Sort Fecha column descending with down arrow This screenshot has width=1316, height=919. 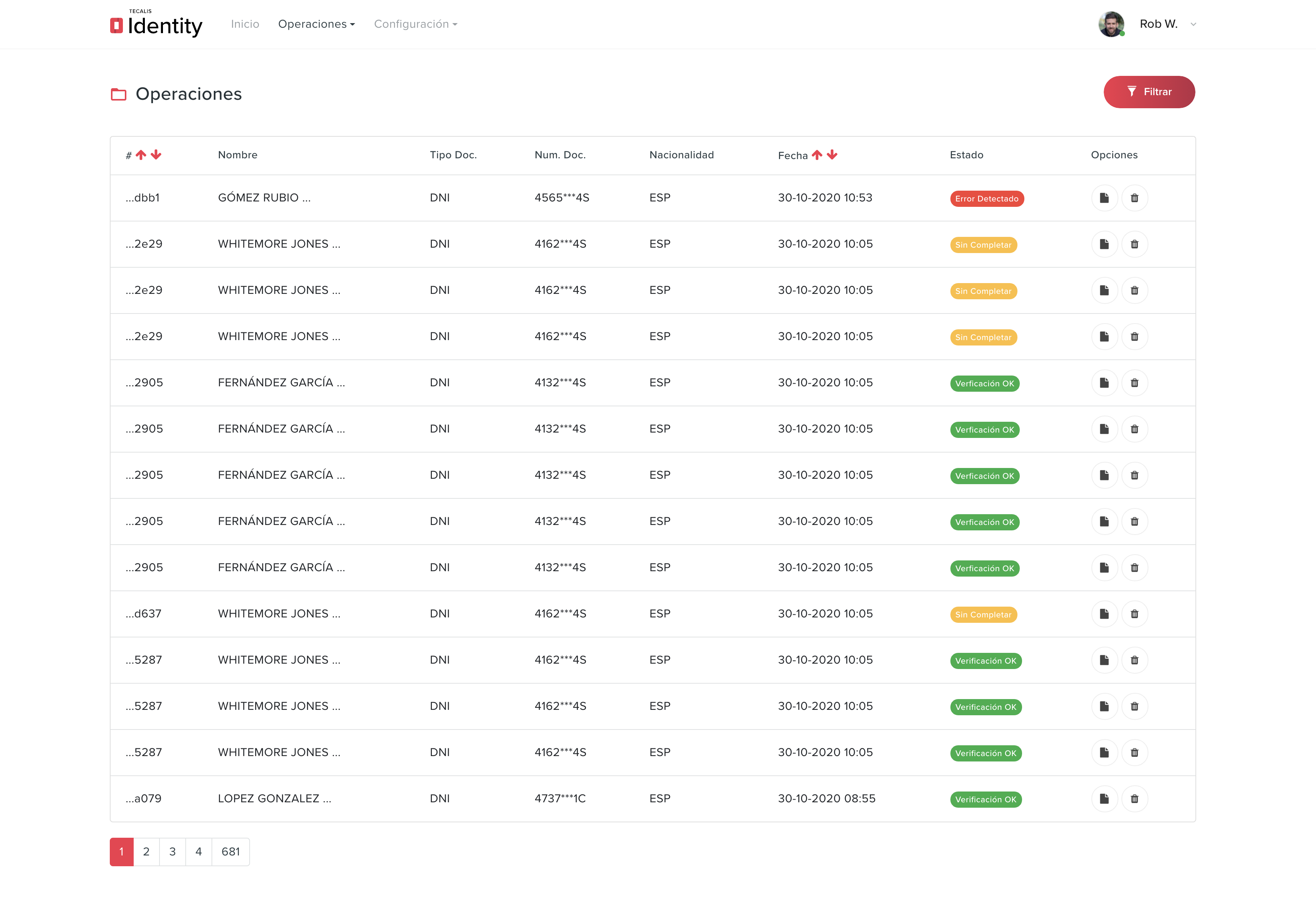coord(832,155)
